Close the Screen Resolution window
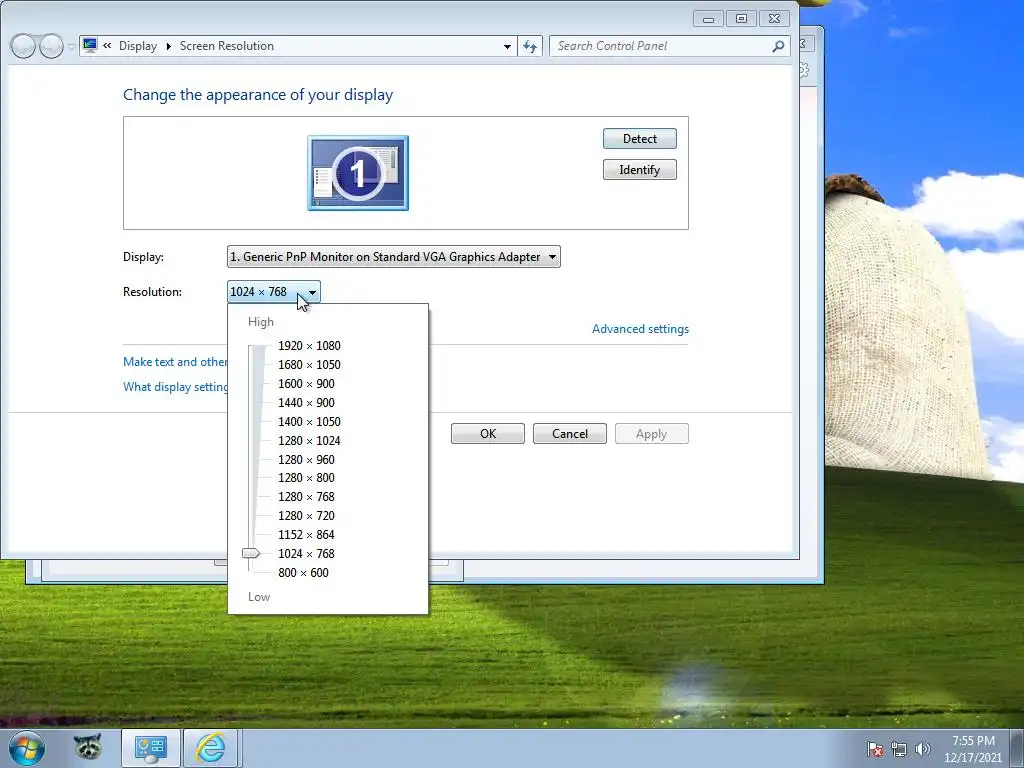 point(775,19)
